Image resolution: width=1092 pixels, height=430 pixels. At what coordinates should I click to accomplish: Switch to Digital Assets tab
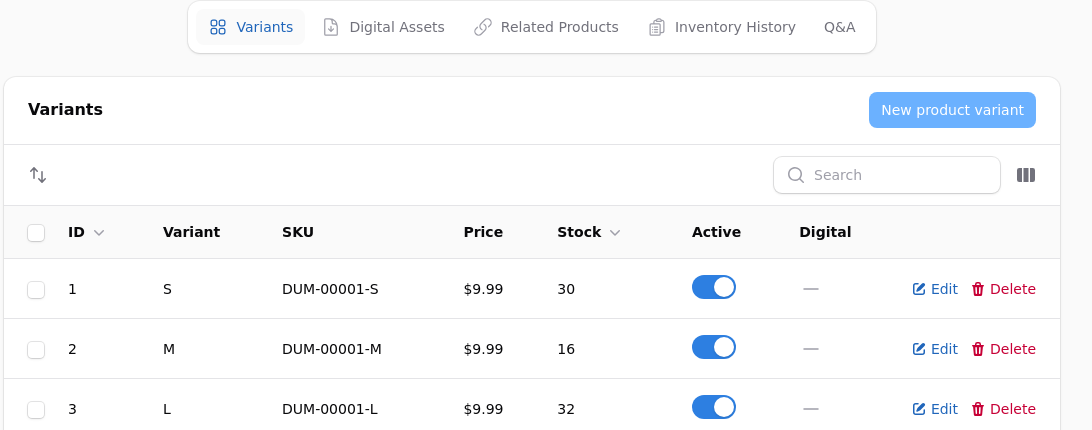coord(384,27)
